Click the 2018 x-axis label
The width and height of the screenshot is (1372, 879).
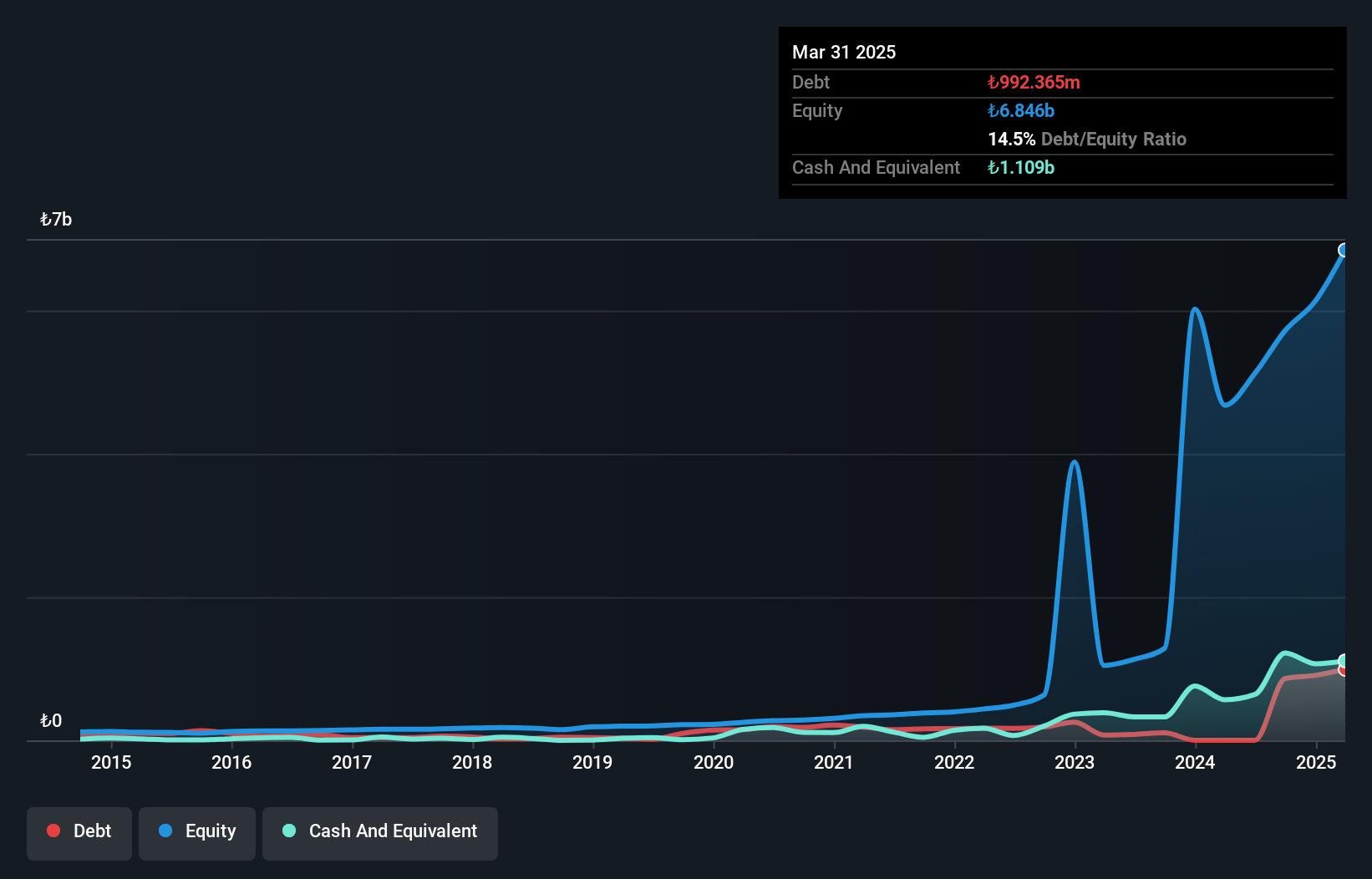(472, 762)
